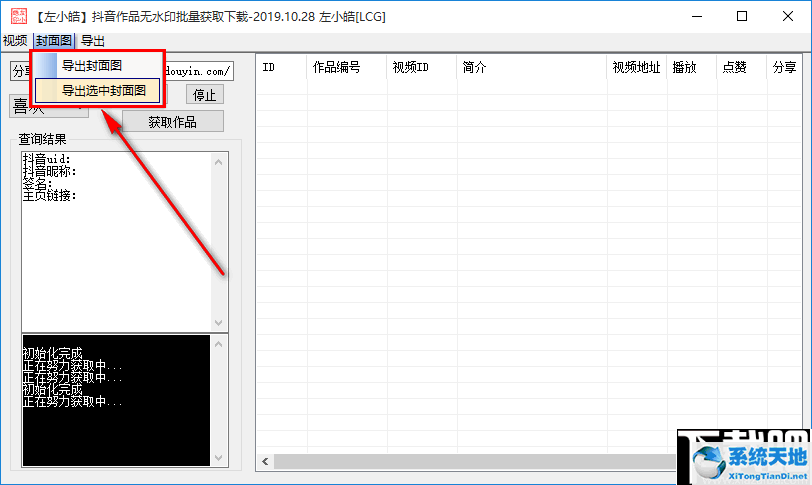
Task: Click the 抖音uid: line in results
Action: coord(47,159)
